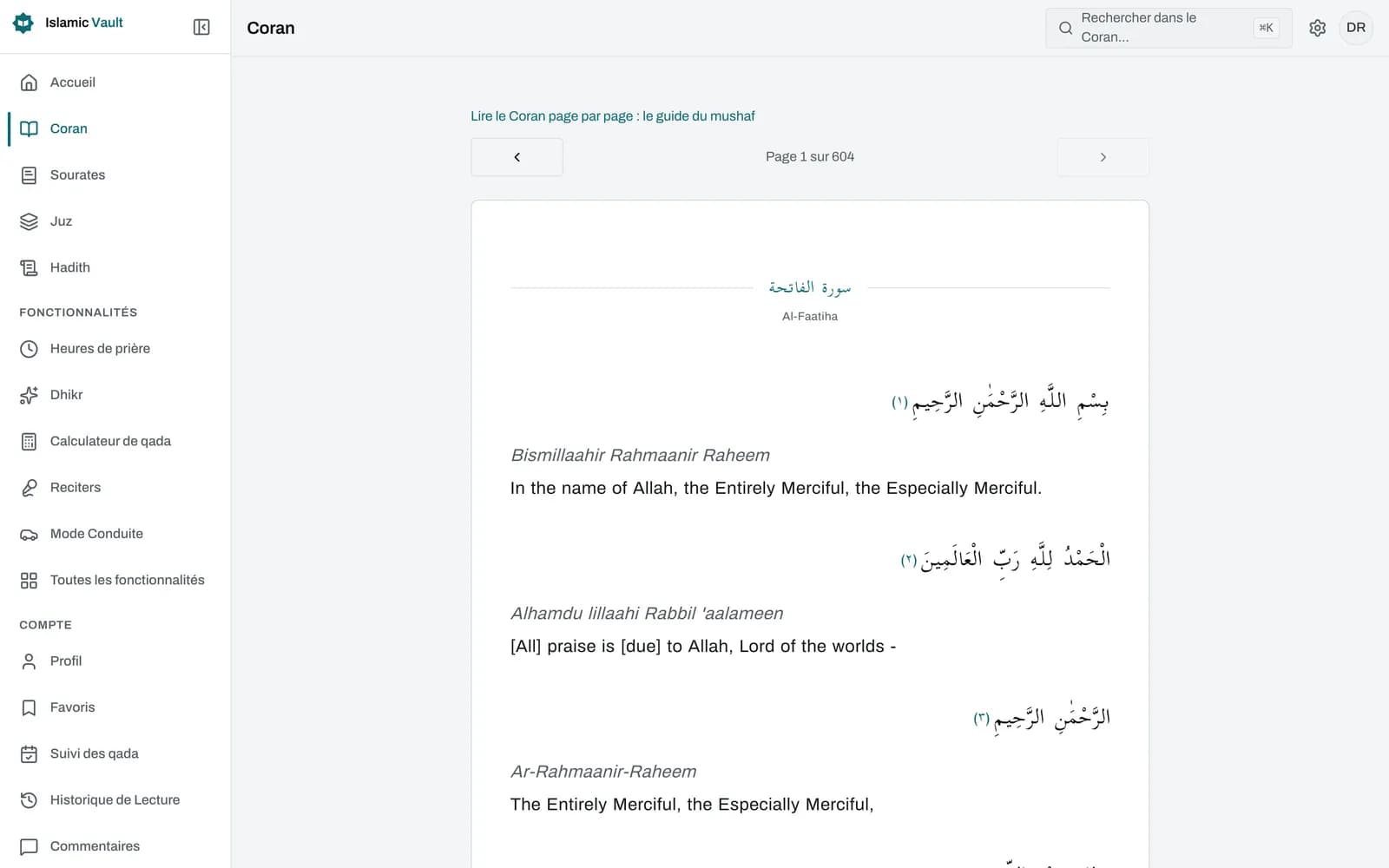Open settings via the gear icon
The image size is (1389, 868).
point(1317,28)
